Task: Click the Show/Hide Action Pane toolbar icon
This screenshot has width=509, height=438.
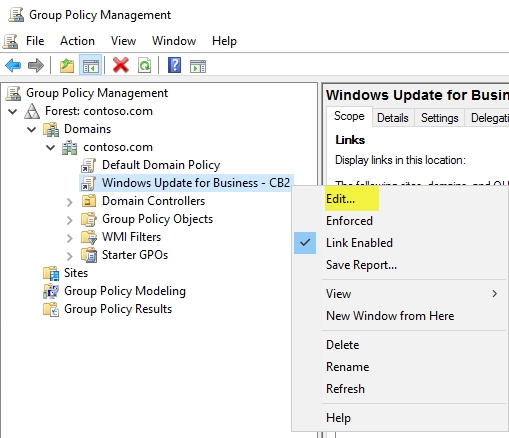Action: [x=198, y=66]
